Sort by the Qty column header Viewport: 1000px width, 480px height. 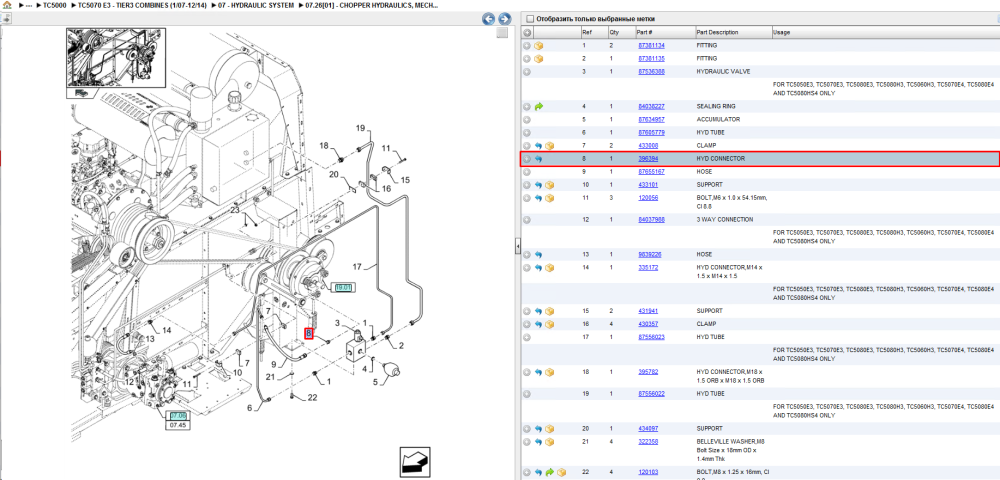pyautogui.click(x=614, y=33)
